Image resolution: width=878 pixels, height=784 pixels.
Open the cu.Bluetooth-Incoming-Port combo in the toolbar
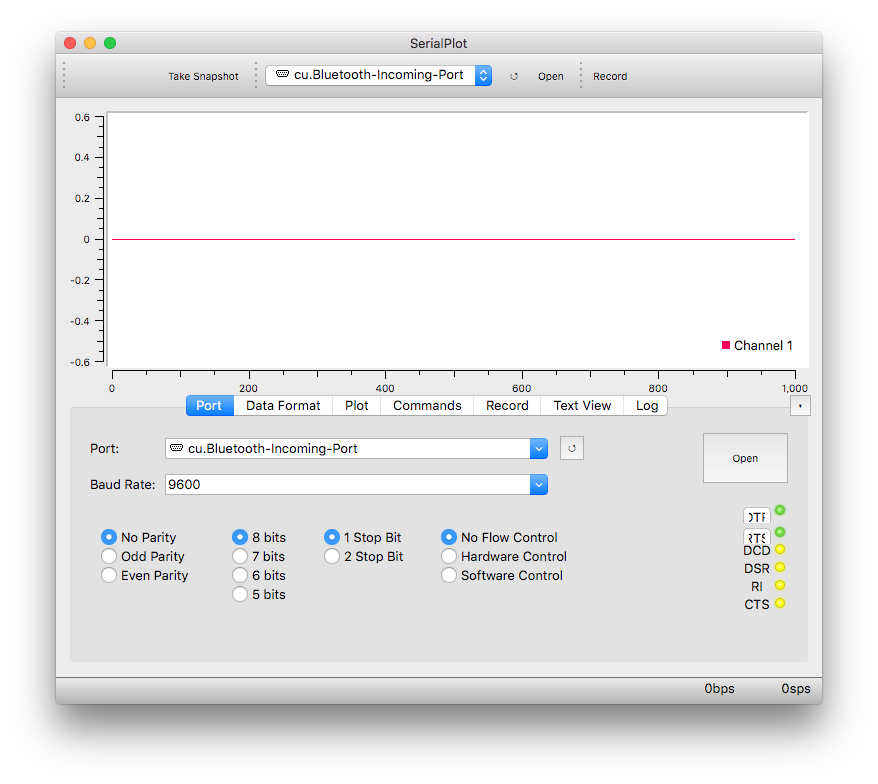pyautogui.click(x=375, y=74)
